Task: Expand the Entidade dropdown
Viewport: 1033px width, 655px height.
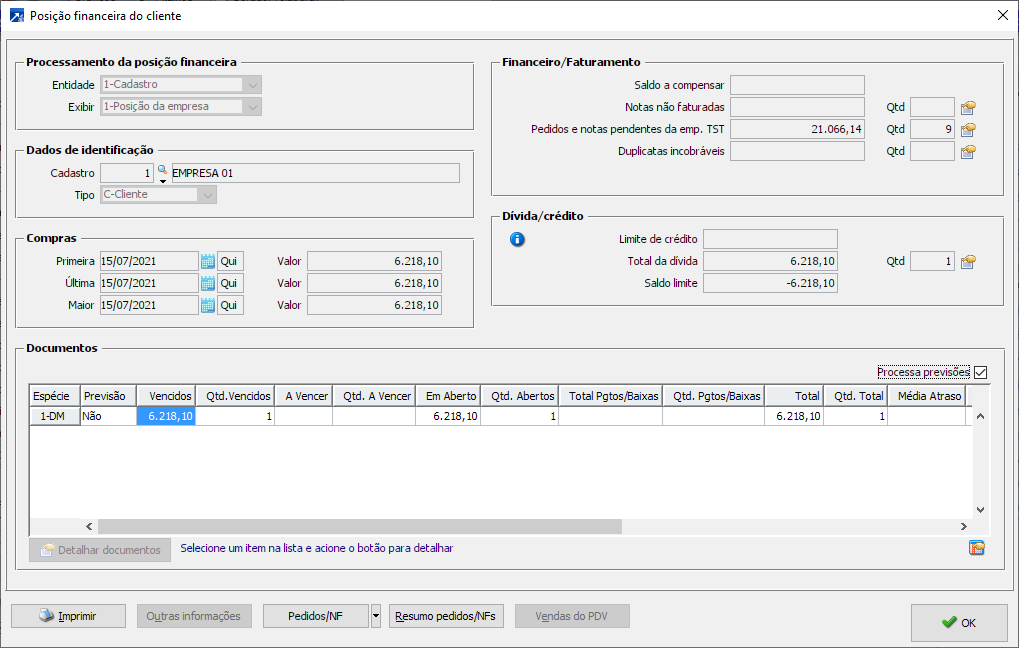Action: tap(253, 85)
